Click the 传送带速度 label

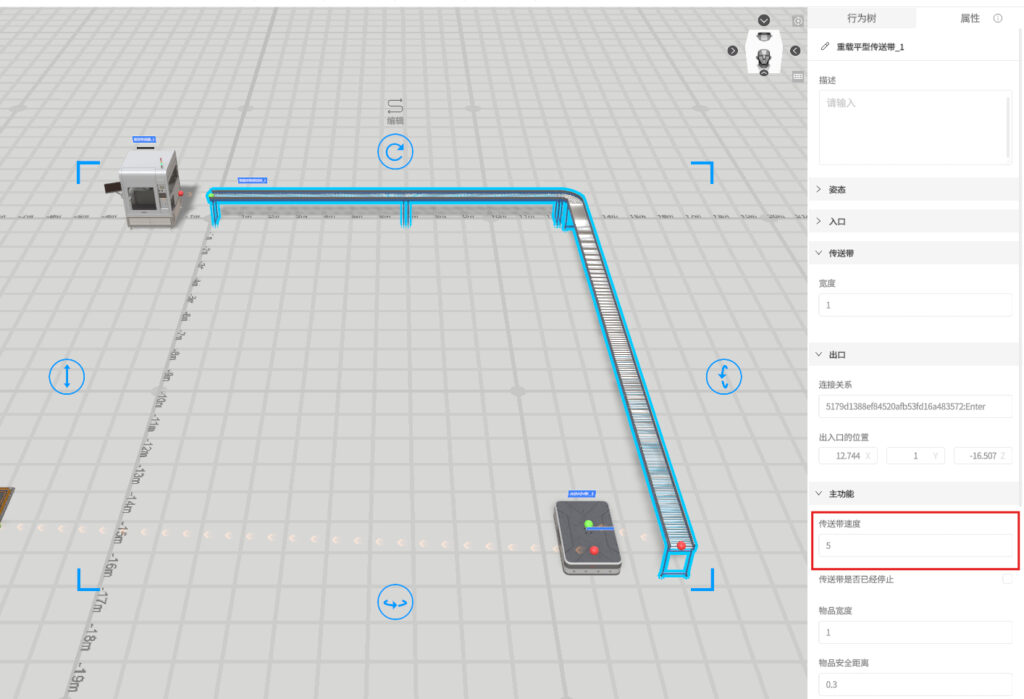[x=840, y=524]
